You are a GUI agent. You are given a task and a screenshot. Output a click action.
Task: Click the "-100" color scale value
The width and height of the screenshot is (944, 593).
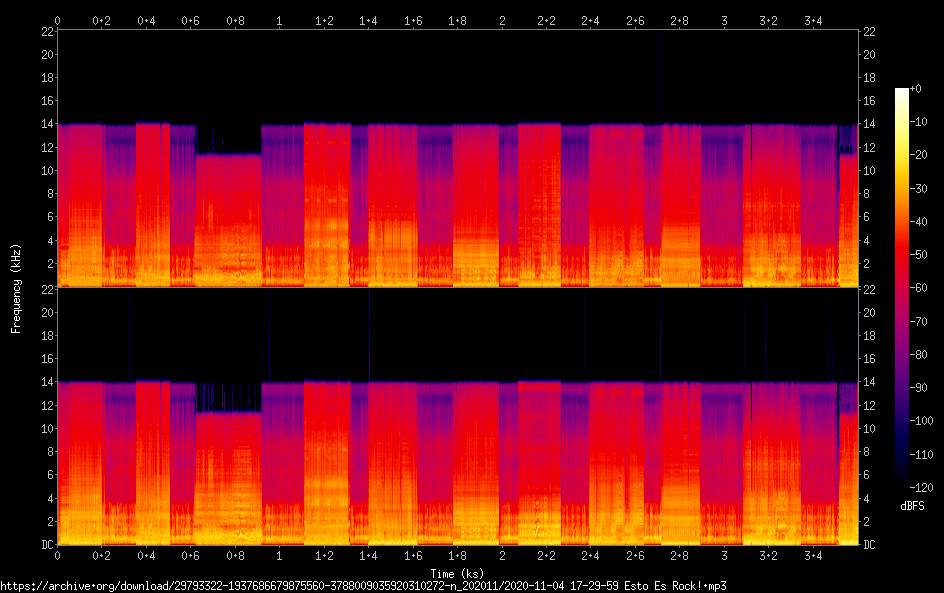(x=922, y=421)
